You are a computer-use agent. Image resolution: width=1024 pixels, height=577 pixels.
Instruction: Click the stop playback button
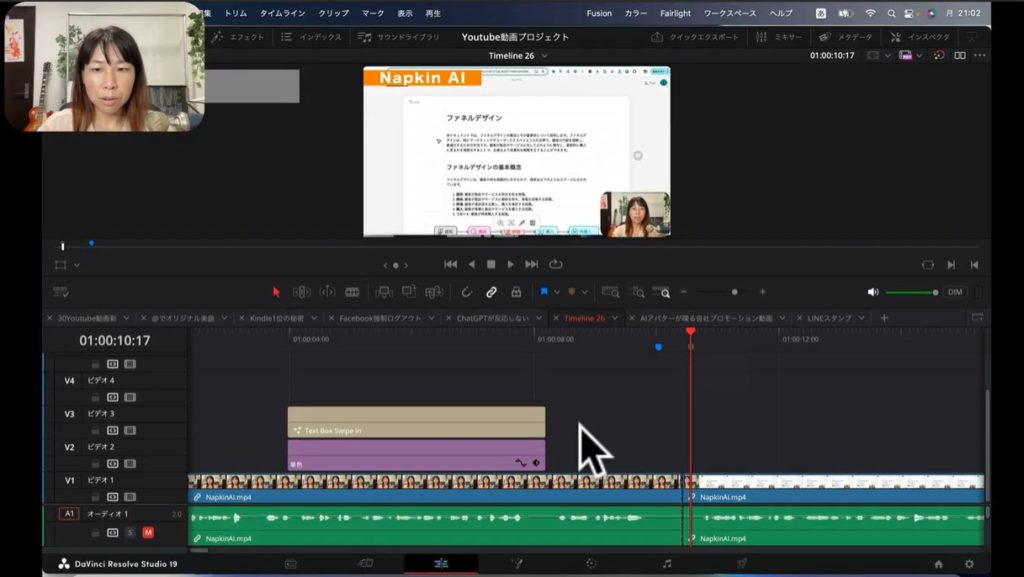[491, 265]
